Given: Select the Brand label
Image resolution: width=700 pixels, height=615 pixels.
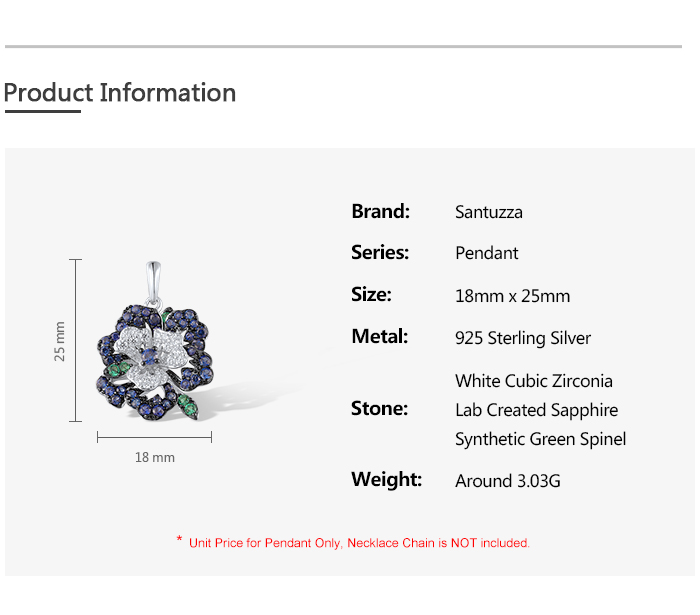Looking at the screenshot, I should click(380, 211).
